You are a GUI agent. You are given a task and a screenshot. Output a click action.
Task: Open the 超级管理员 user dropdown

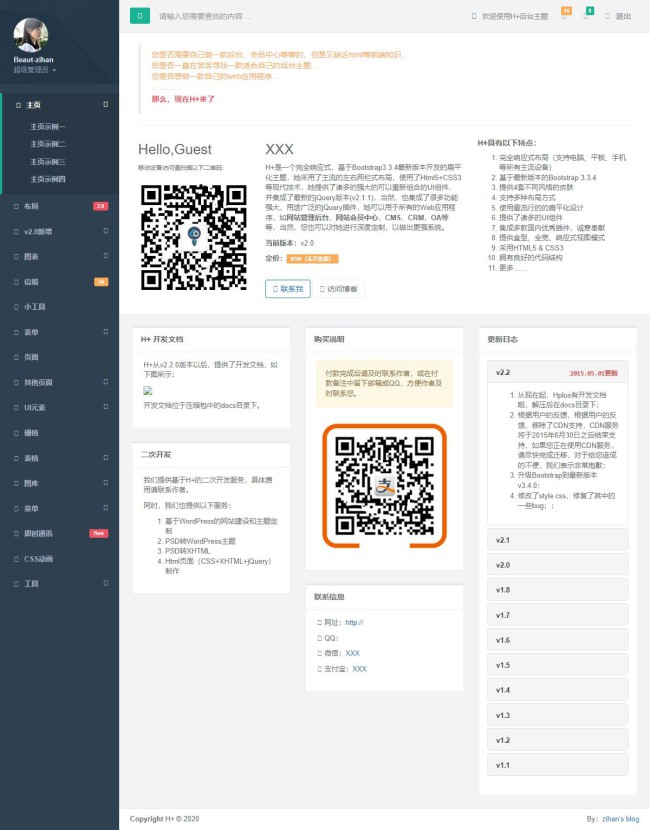pos(35,69)
